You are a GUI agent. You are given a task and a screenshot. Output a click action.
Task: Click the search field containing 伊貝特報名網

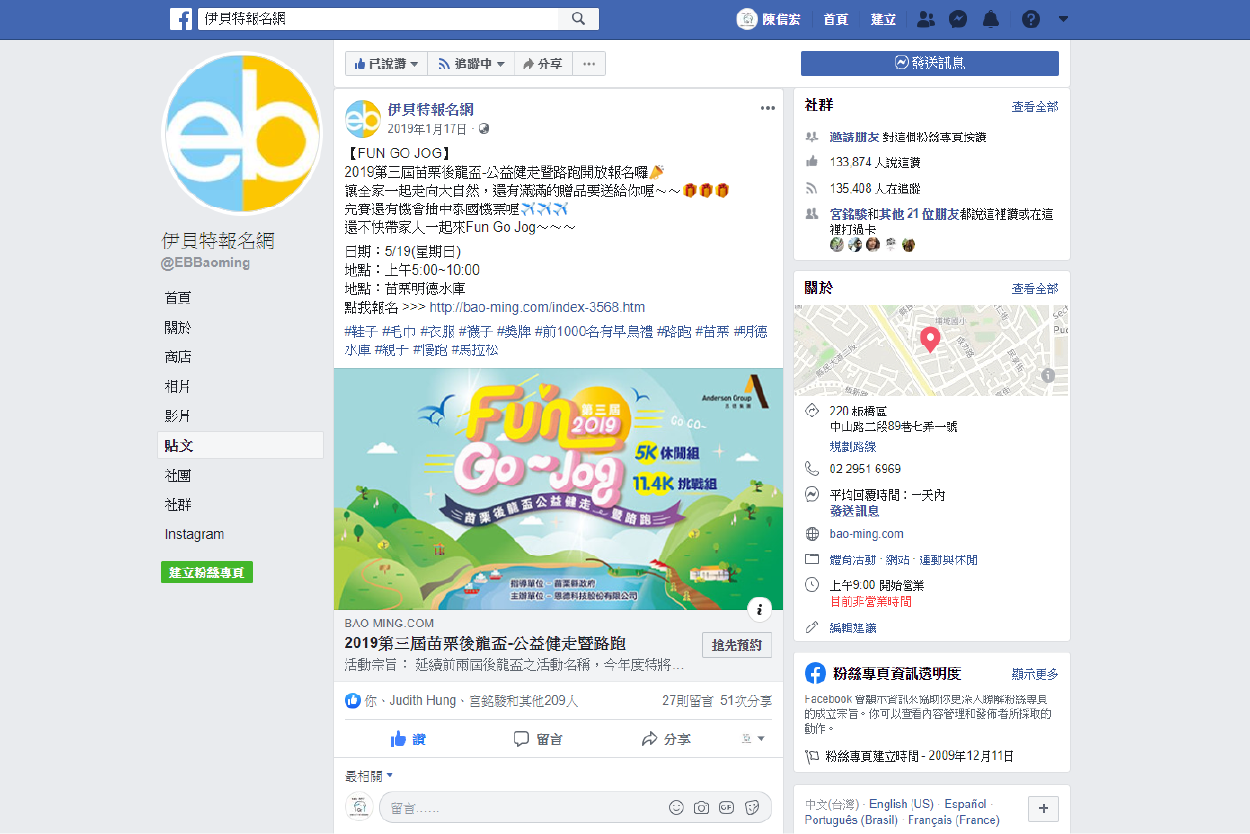pyautogui.click(x=379, y=19)
